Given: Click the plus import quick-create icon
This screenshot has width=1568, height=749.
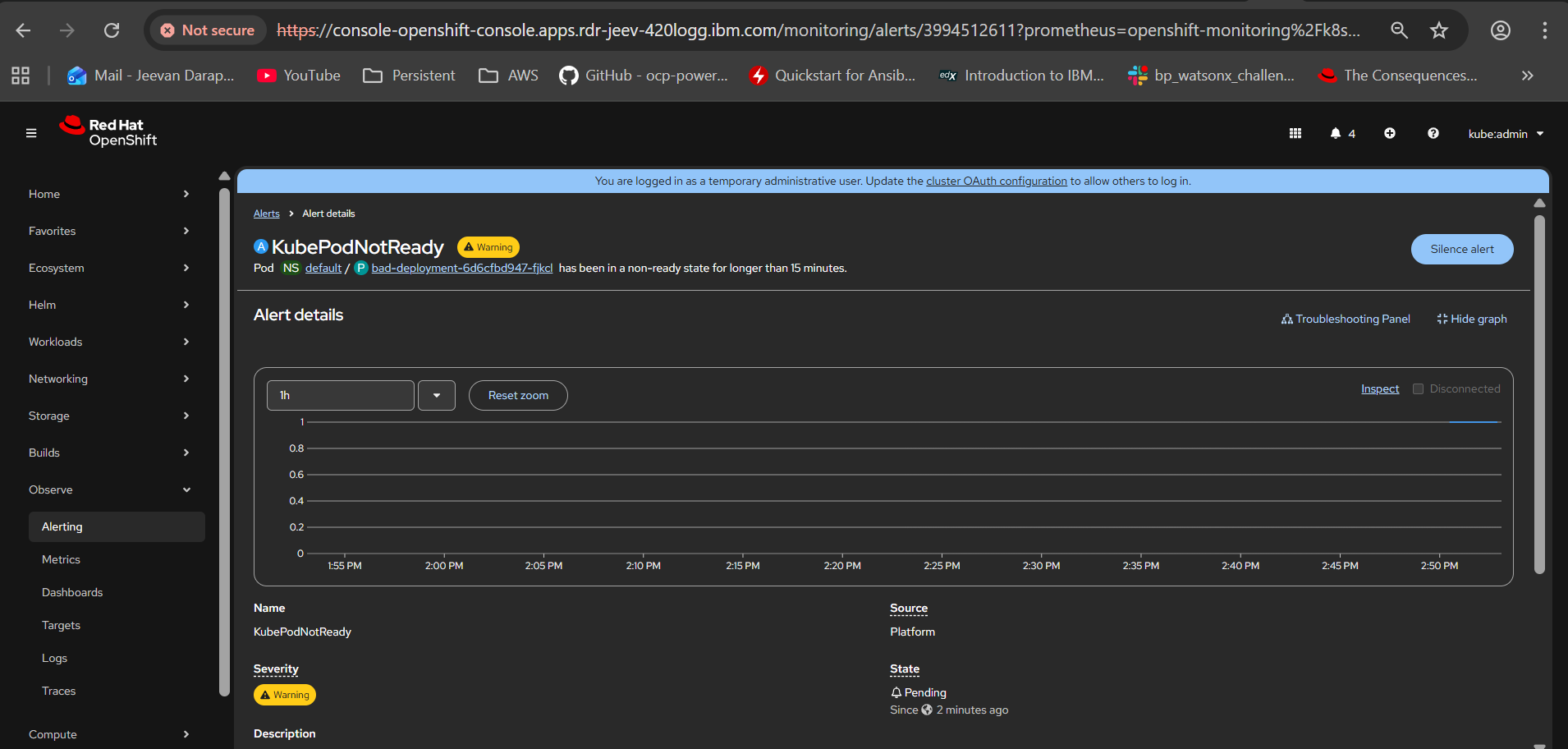Looking at the screenshot, I should (x=1390, y=133).
